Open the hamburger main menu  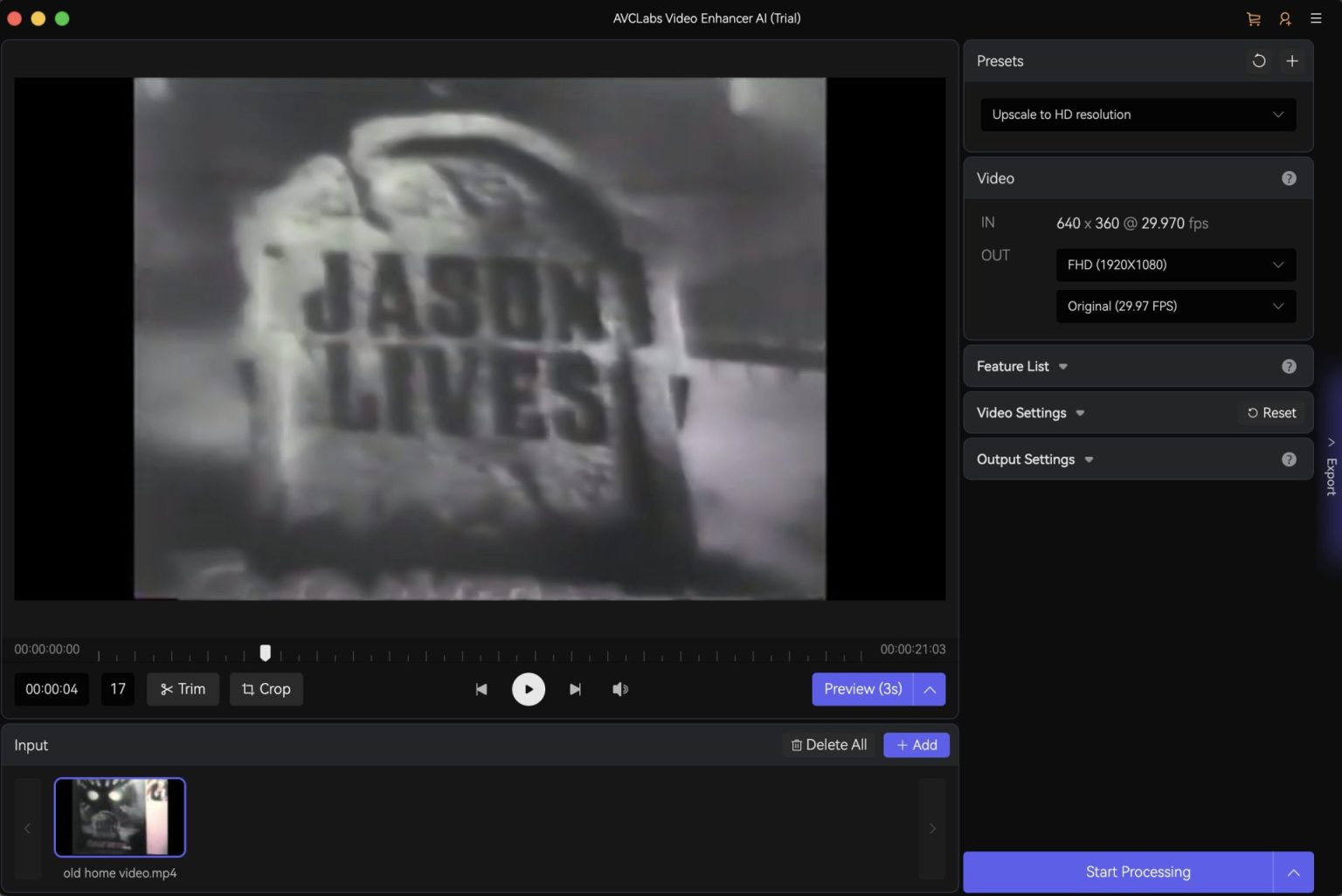pos(1316,18)
